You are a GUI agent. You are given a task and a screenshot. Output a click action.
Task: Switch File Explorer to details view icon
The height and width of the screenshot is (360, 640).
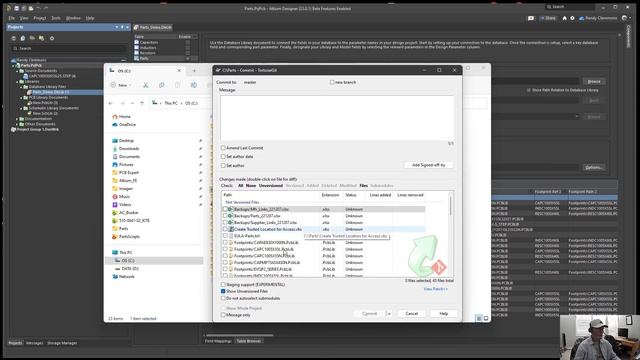coord(479,318)
